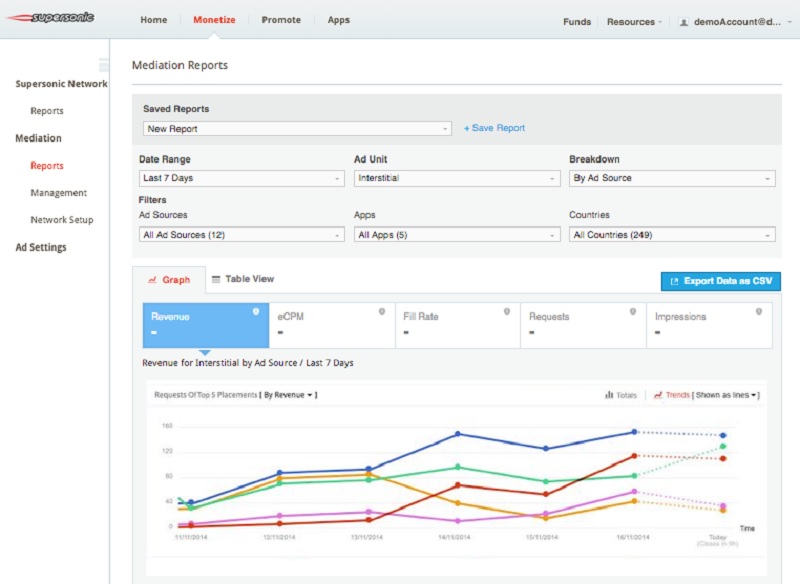Click the purple line point at 16/11/2014
Viewport: 800px width, 584px height.
point(634,491)
